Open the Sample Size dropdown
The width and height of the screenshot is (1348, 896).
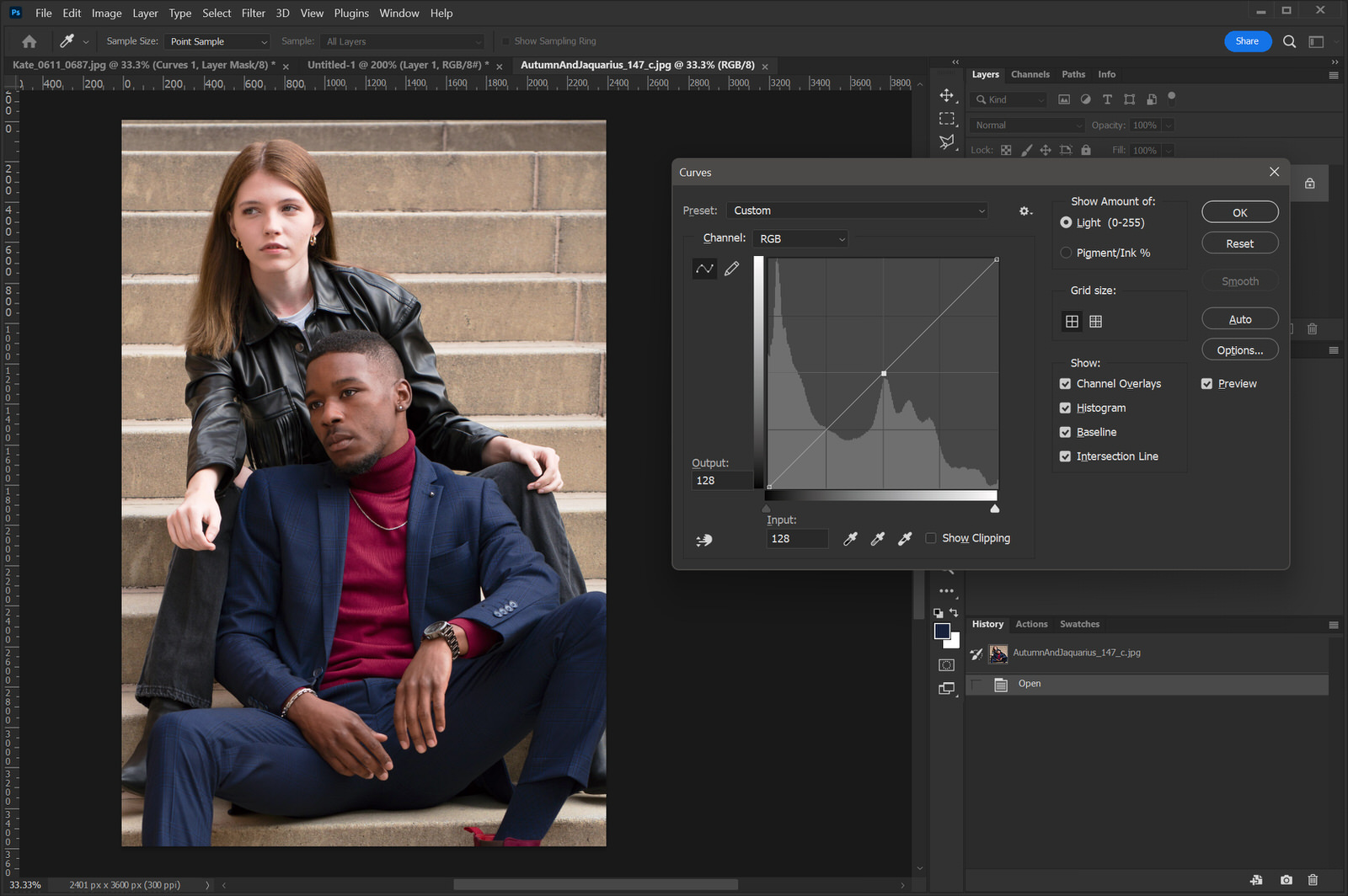pyautogui.click(x=217, y=40)
